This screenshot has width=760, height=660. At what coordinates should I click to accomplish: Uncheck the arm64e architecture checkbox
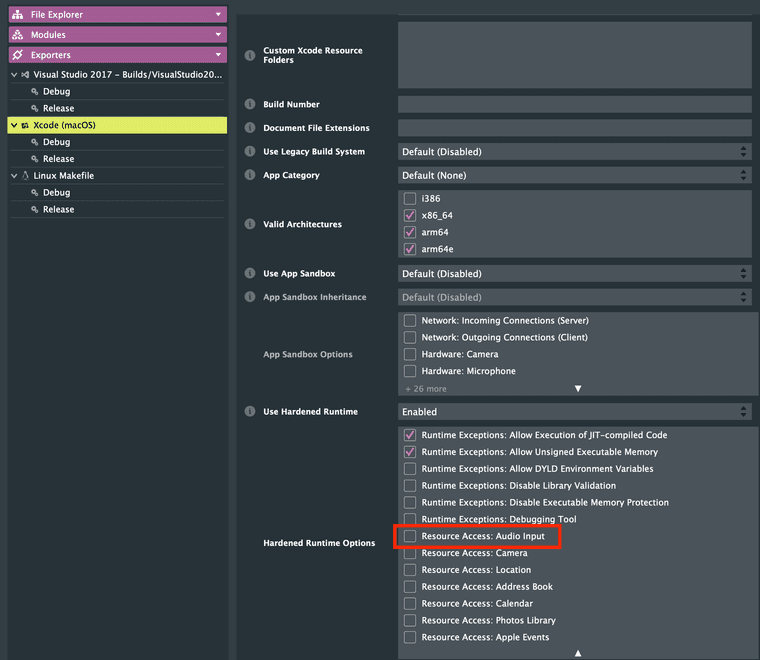coord(410,249)
